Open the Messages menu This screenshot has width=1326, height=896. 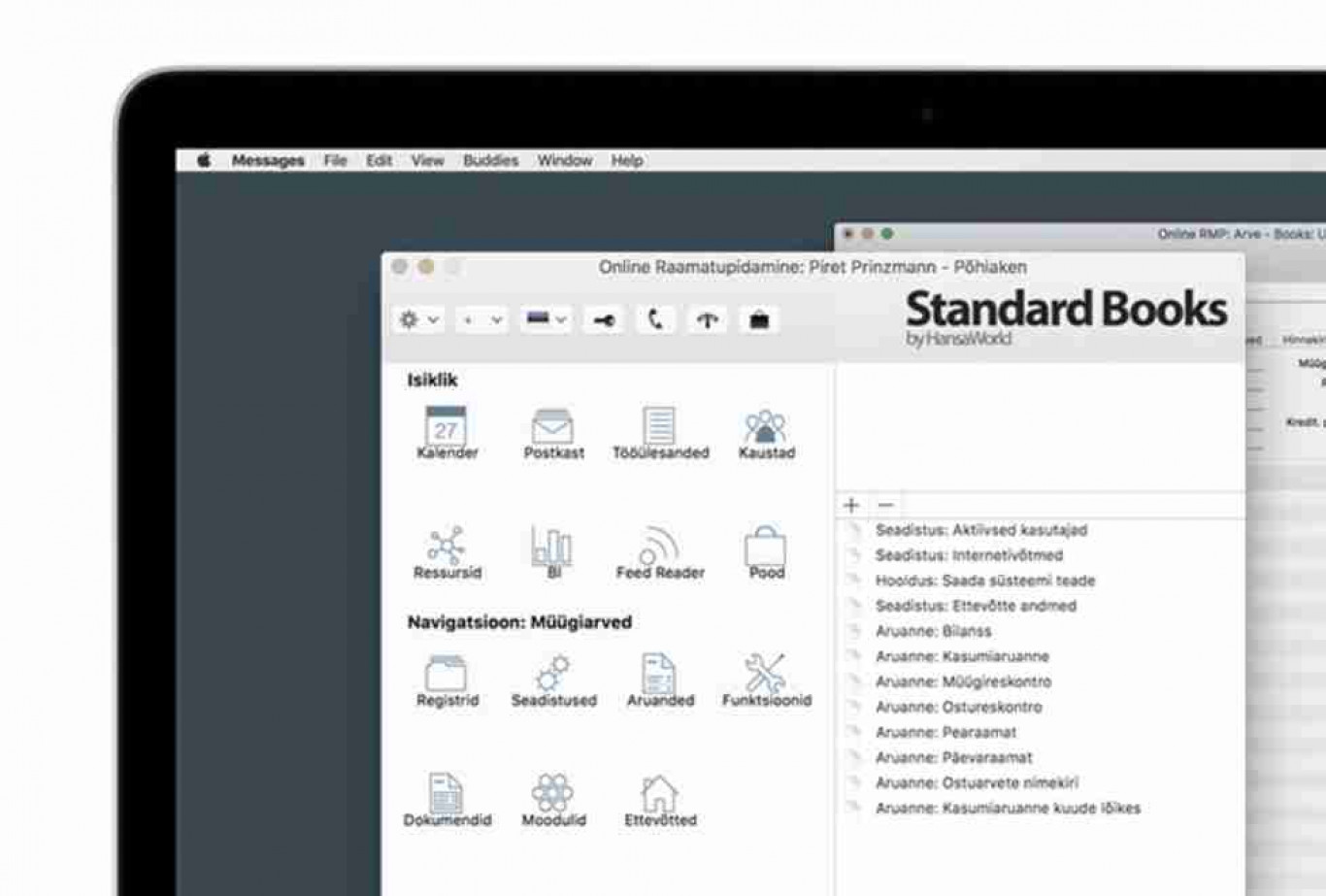click(268, 160)
